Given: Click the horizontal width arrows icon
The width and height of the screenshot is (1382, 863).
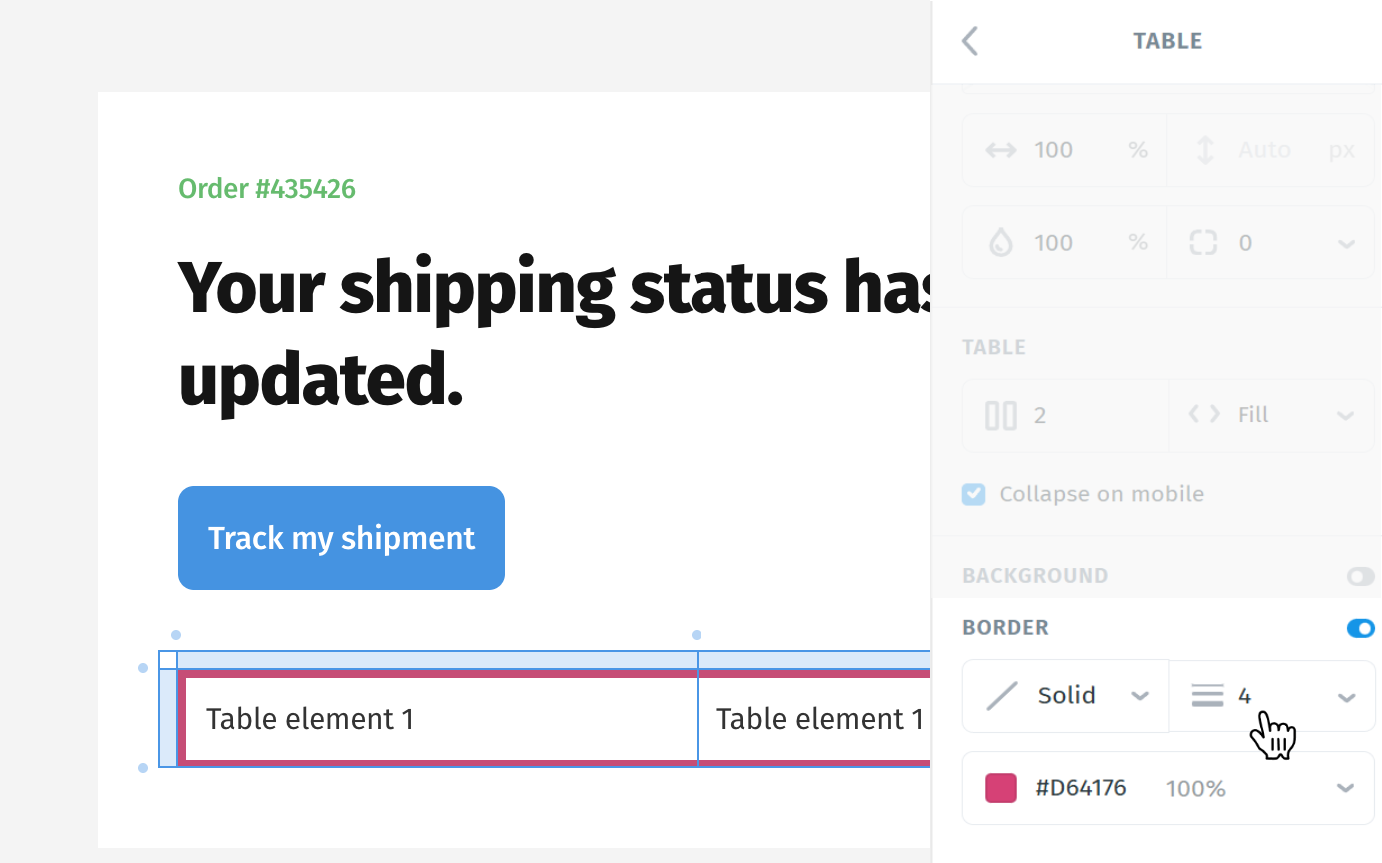Looking at the screenshot, I should (x=1000, y=150).
